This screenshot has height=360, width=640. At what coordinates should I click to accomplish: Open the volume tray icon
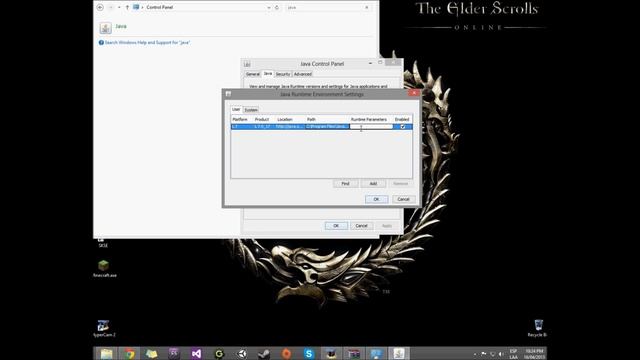(x=501, y=354)
